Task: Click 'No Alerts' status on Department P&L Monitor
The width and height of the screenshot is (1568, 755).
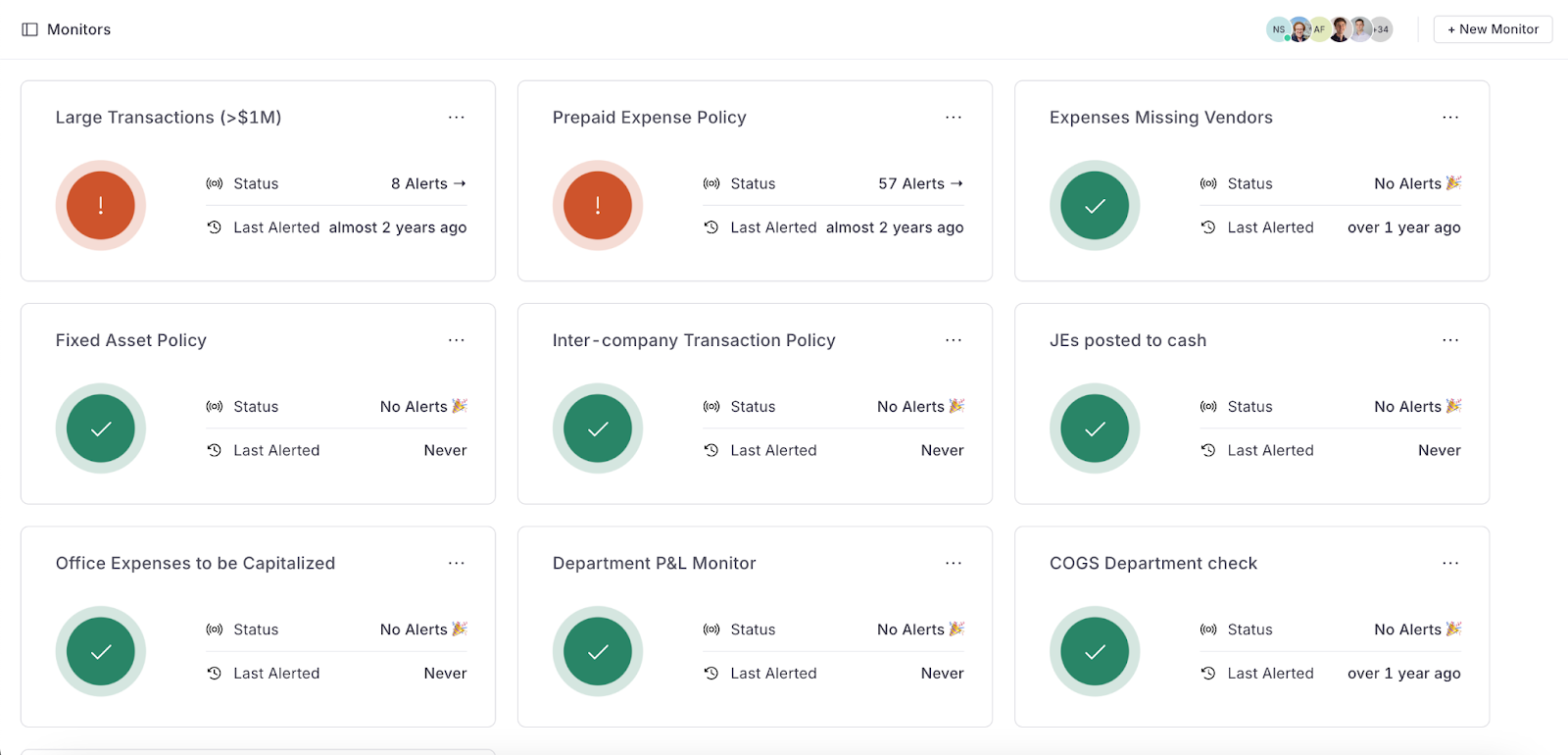Action: (920, 629)
